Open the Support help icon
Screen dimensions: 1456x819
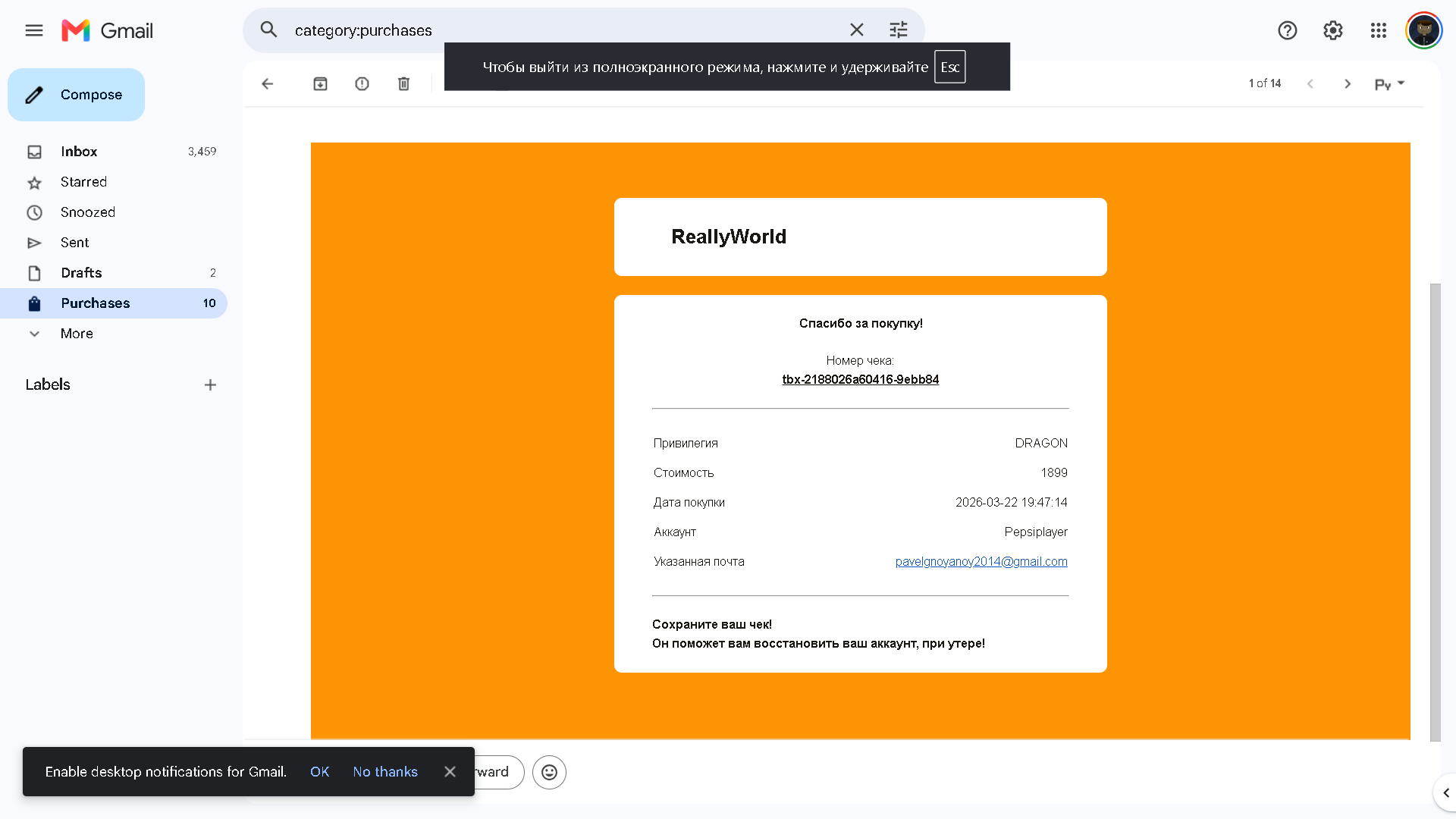coord(1288,30)
